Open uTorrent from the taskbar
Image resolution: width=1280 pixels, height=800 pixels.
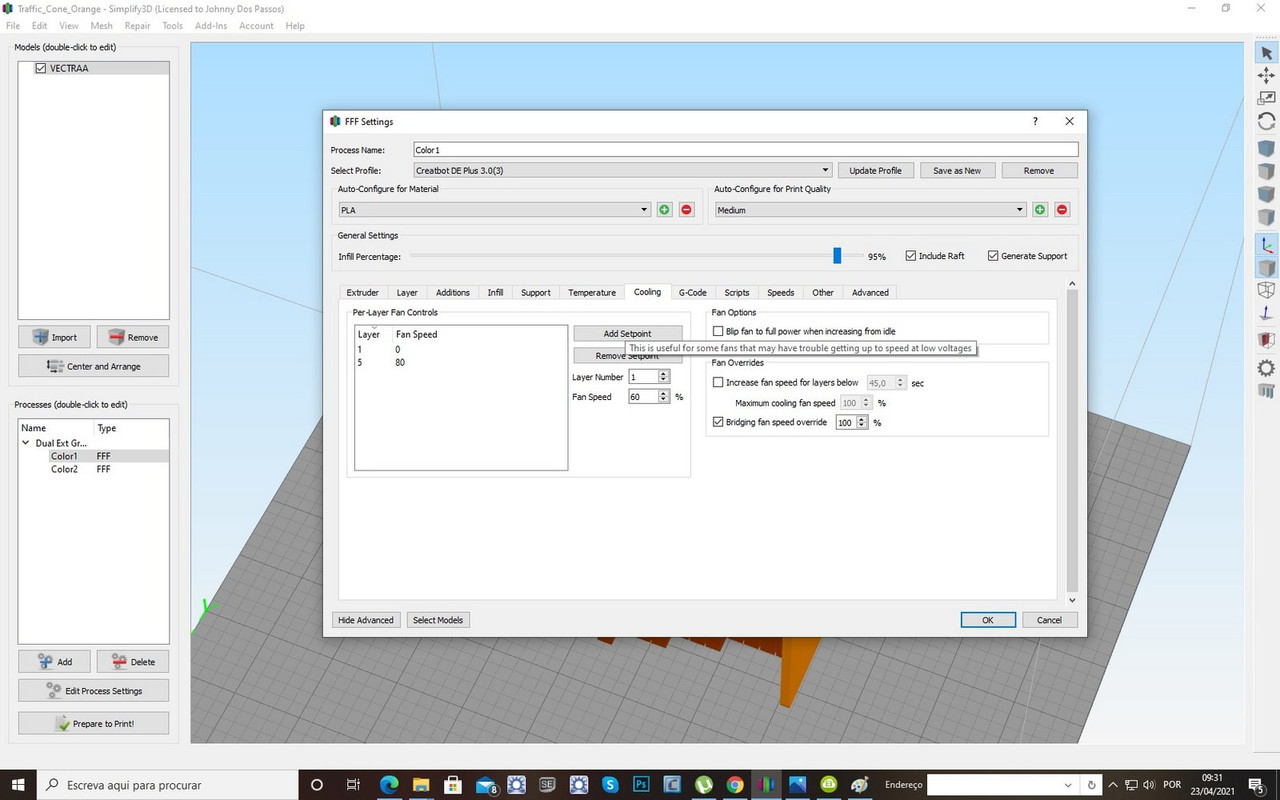point(704,785)
